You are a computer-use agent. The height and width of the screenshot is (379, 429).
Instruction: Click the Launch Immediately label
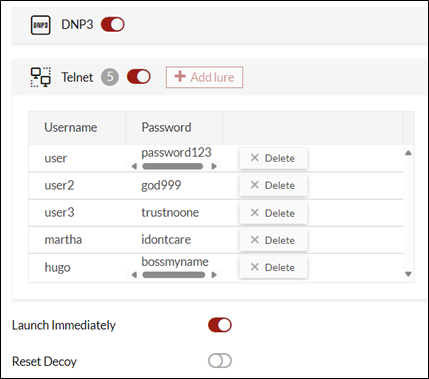pos(64,325)
